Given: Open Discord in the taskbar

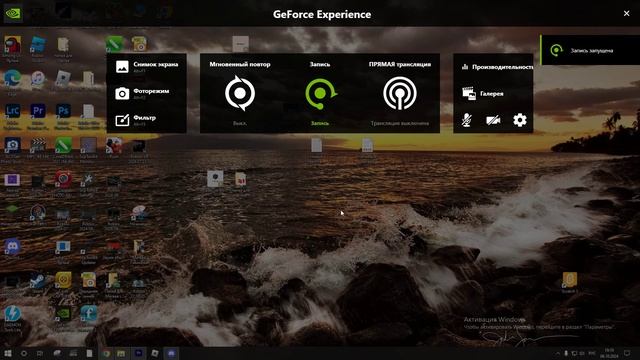Looking at the screenshot, I should 171,353.
